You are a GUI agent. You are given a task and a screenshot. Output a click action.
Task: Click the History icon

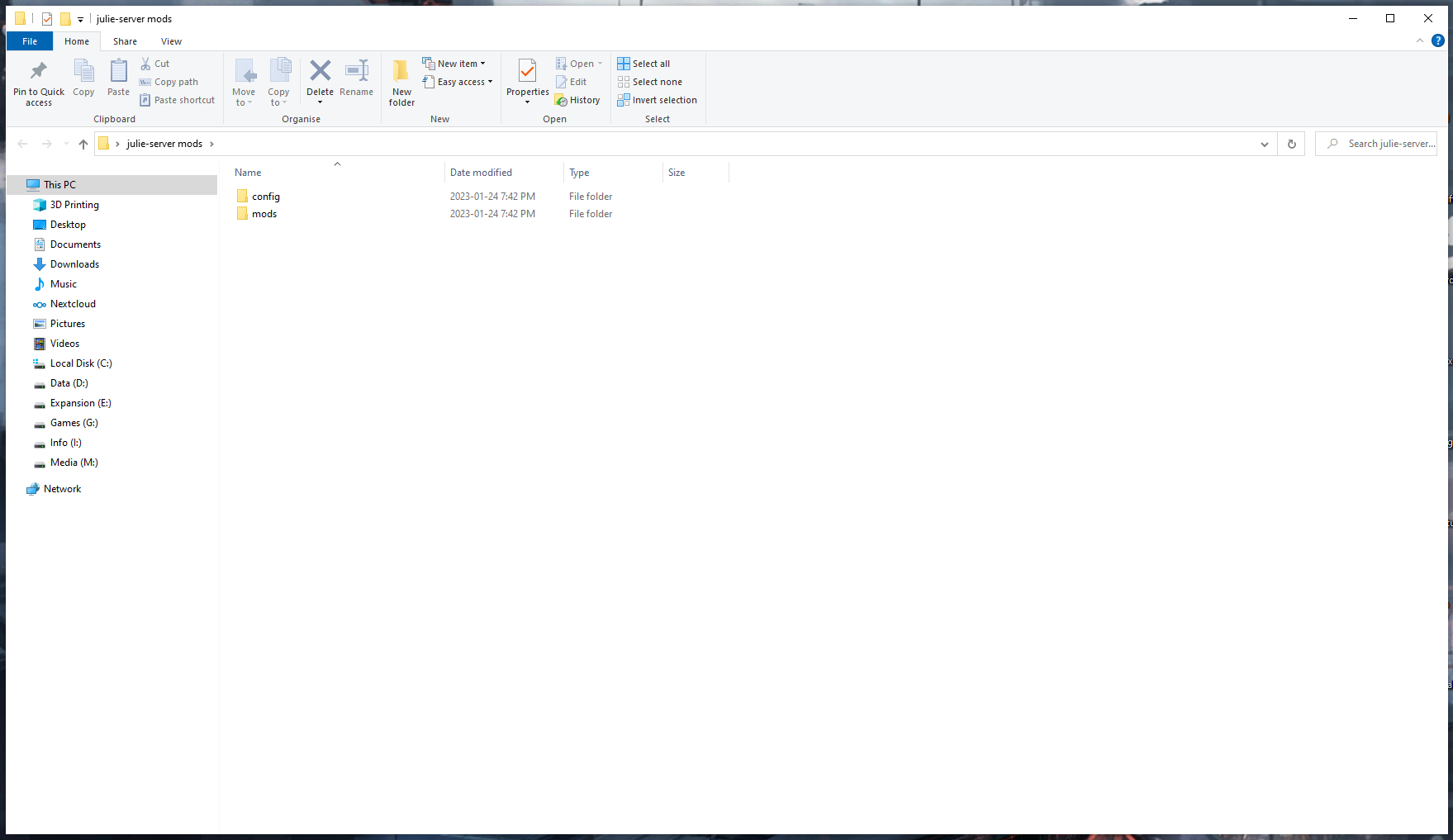(577, 100)
